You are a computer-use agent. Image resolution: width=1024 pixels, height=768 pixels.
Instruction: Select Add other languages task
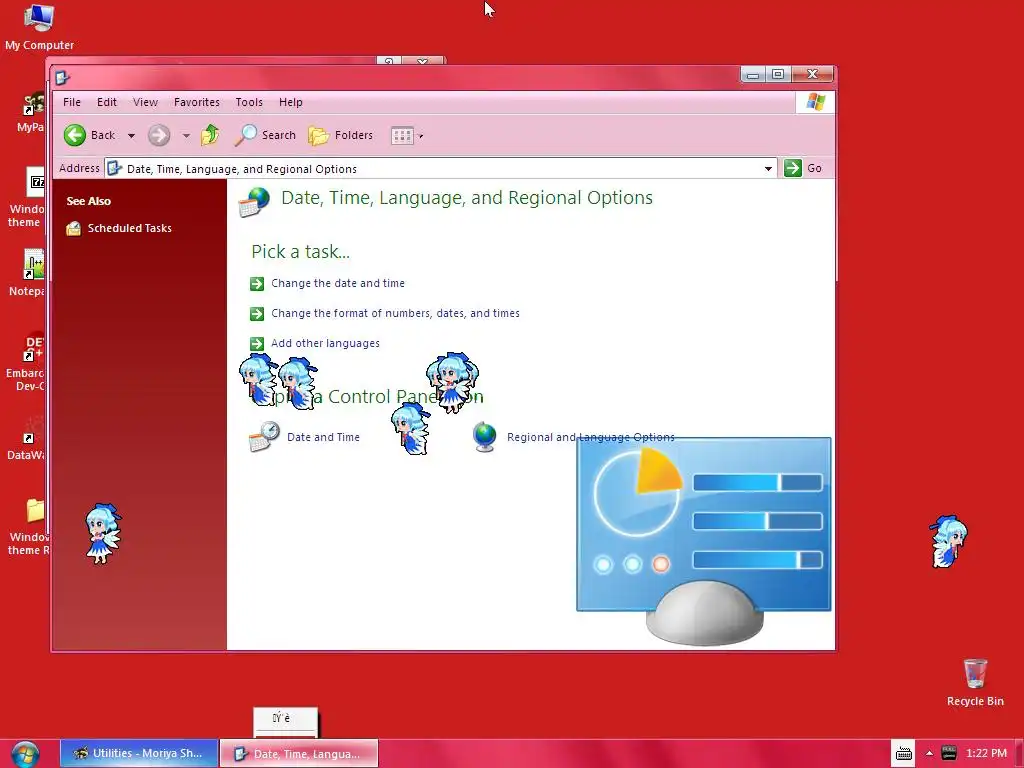coord(325,343)
